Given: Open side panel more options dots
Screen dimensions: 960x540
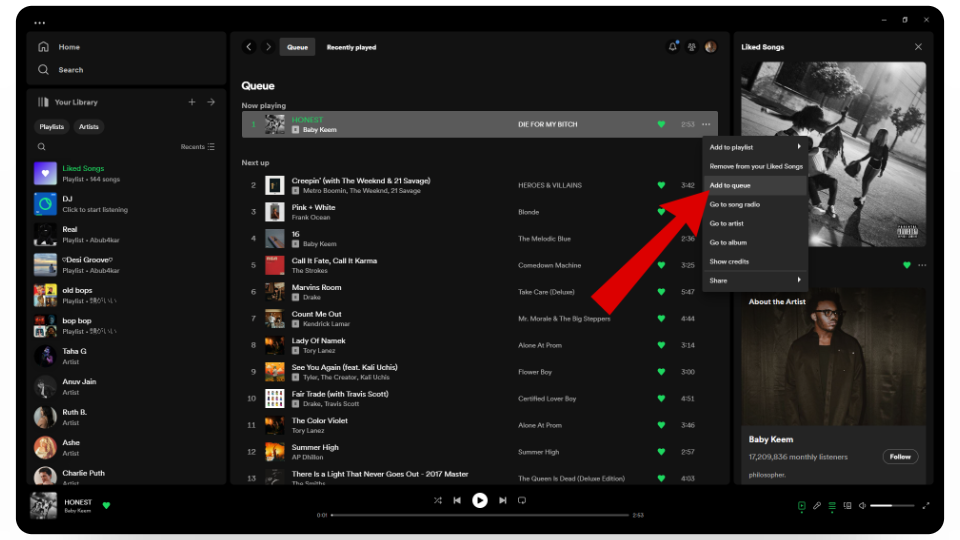Looking at the screenshot, I should pyautogui.click(x=922, y=265).
